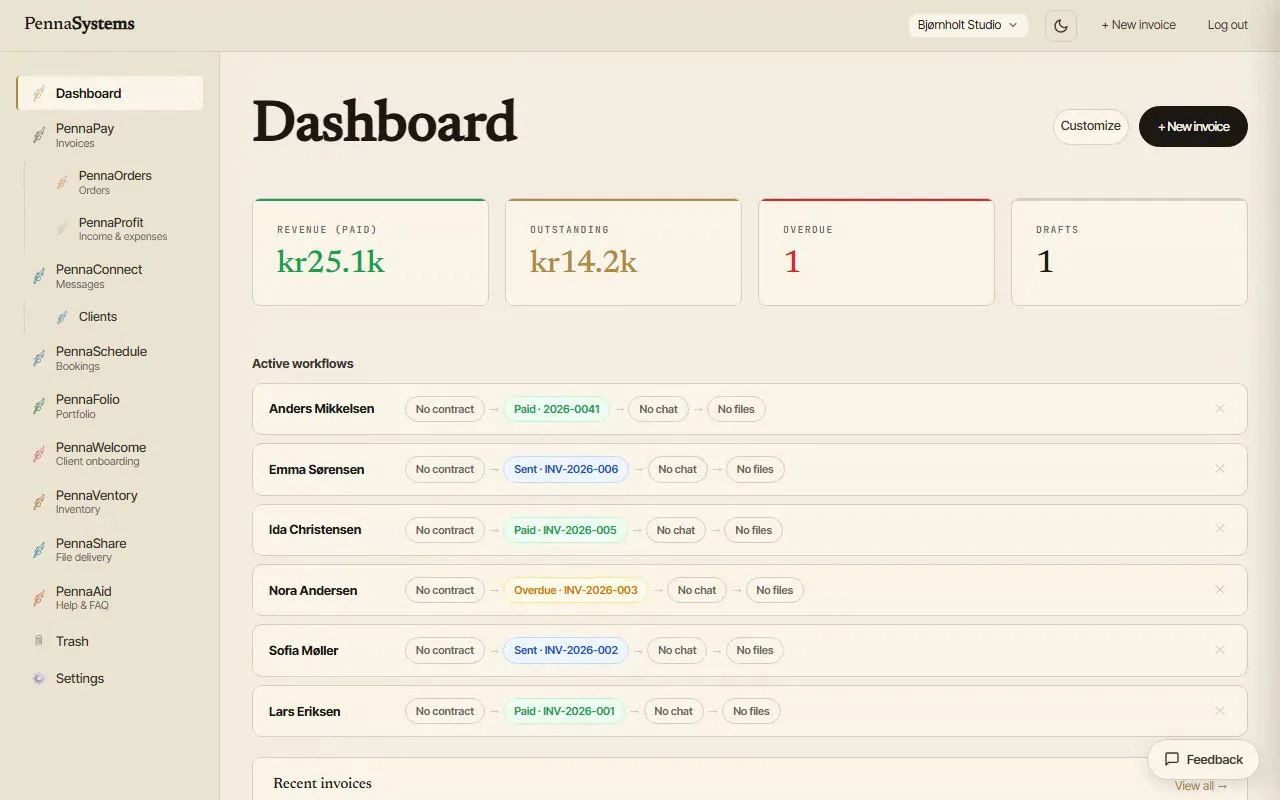The width and height of the screenshot is (1280, 800).
Task: Click the Sent · INV-2026-002 invoice chip
Action: pos(566,650)
